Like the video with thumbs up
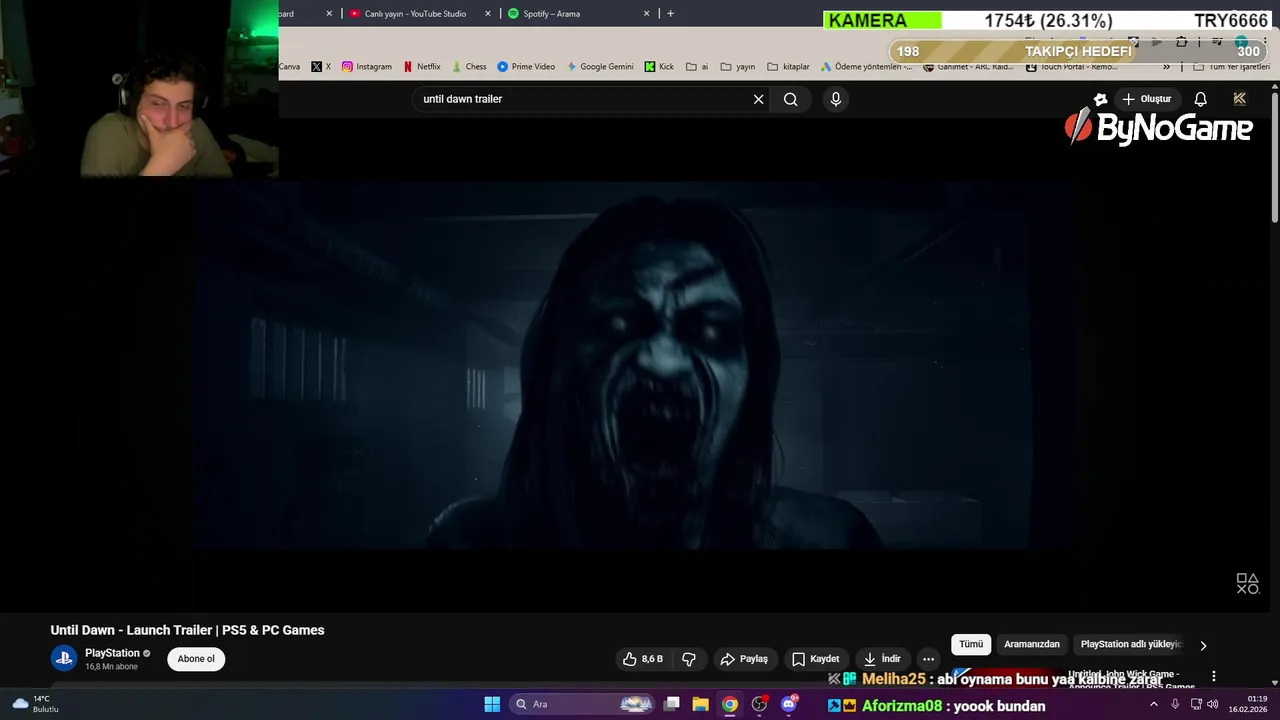The height and width of the screenshot is (720, 1280). coord(642,659)
